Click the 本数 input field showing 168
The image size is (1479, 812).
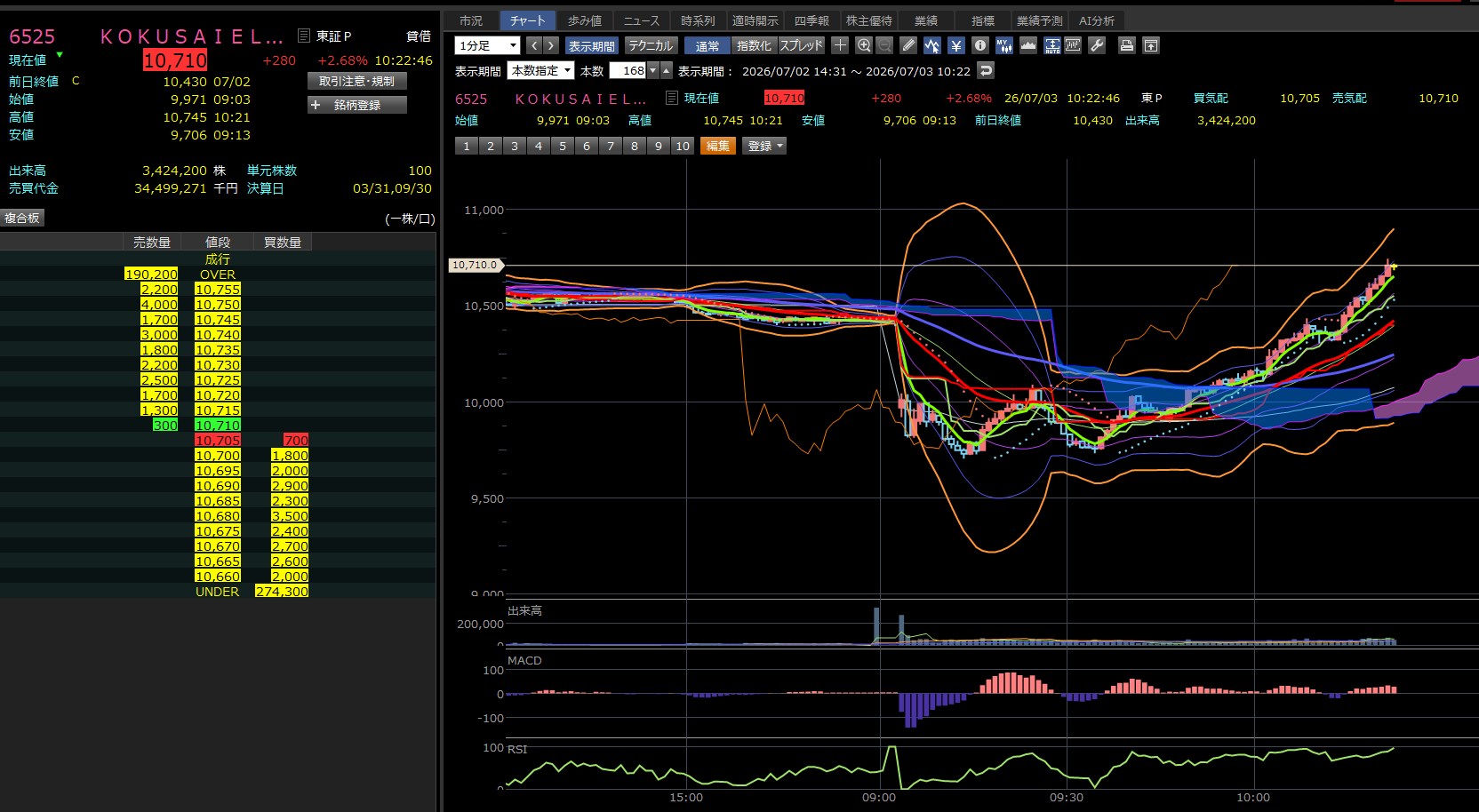tap(628, 70)
